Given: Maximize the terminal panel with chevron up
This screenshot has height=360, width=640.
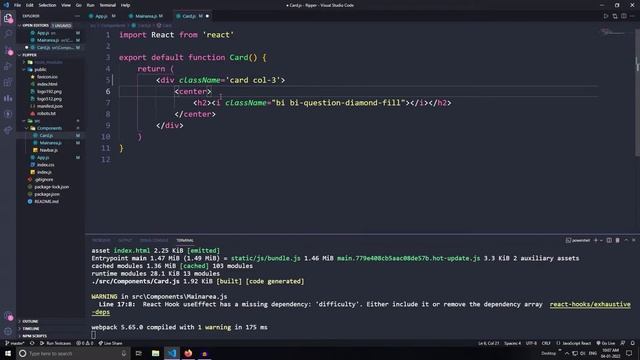Looking at the screenshot, I should coord(626,240).
